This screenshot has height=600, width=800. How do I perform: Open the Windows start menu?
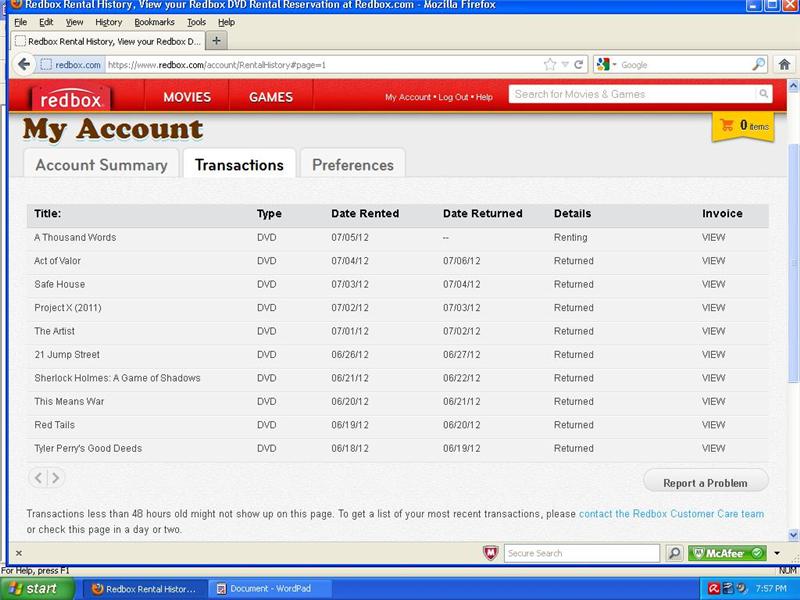coord(37,589)
